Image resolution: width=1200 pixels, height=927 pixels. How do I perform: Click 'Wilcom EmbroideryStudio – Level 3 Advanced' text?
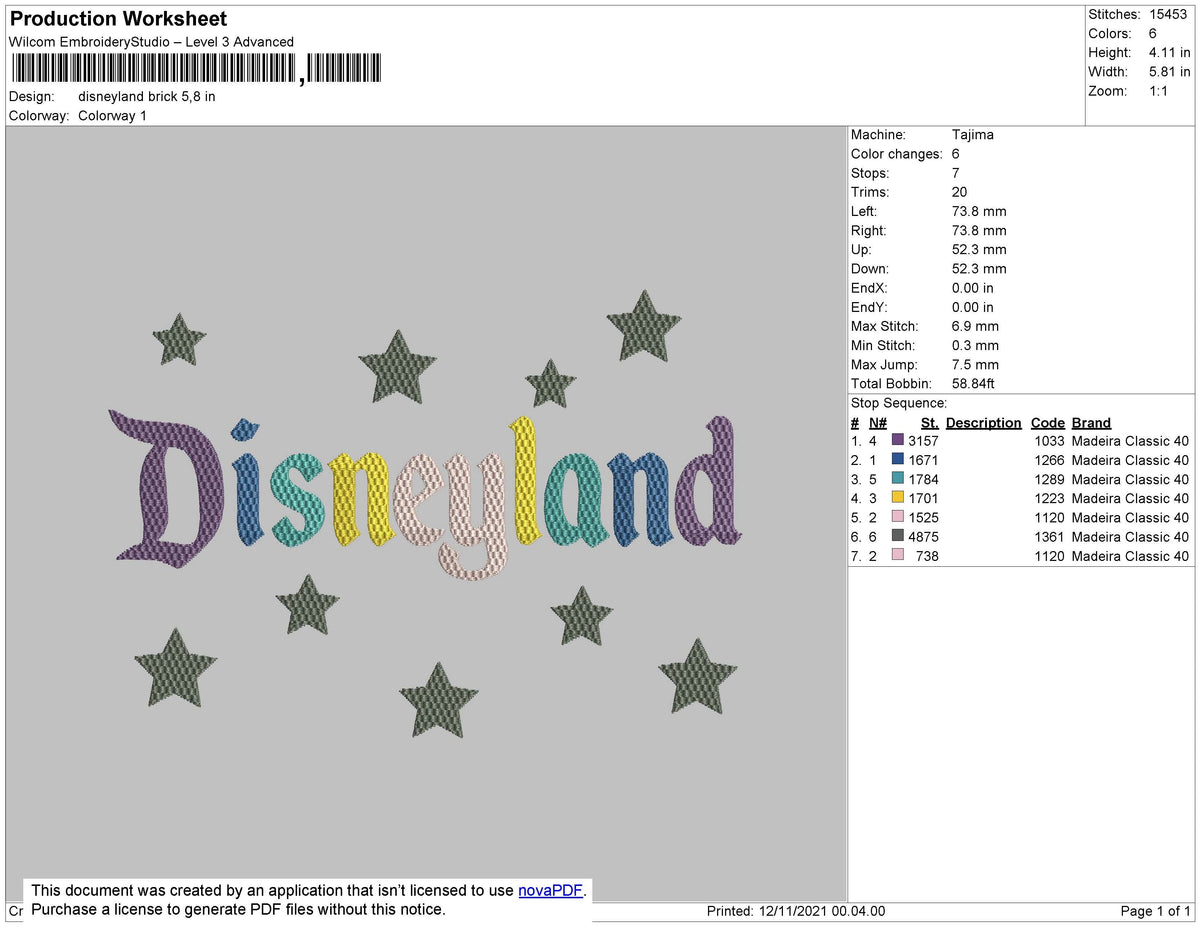151,42
